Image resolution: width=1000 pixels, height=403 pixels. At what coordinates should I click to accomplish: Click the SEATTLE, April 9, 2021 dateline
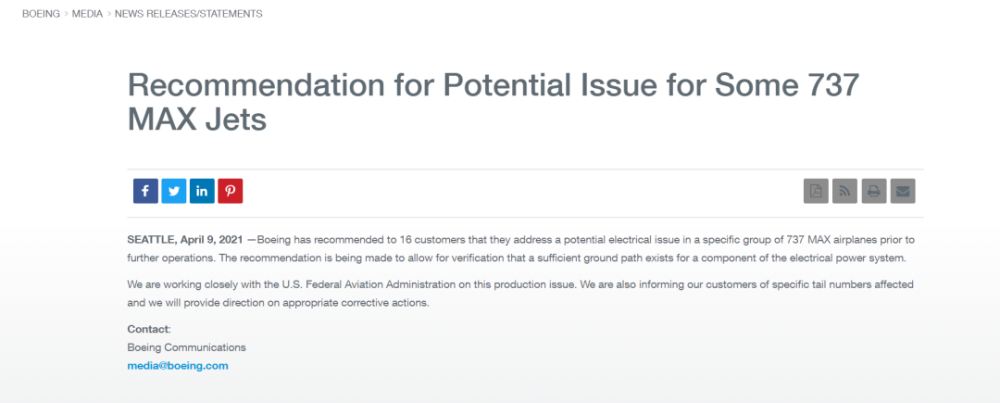pos(185,240)
